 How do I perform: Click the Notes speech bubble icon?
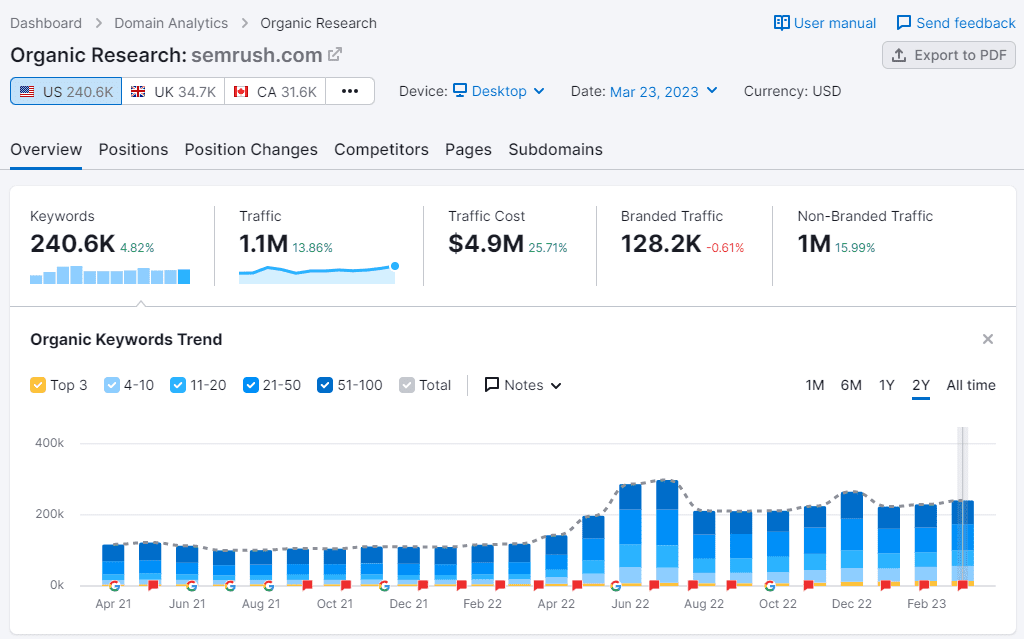tap(492, 384)
